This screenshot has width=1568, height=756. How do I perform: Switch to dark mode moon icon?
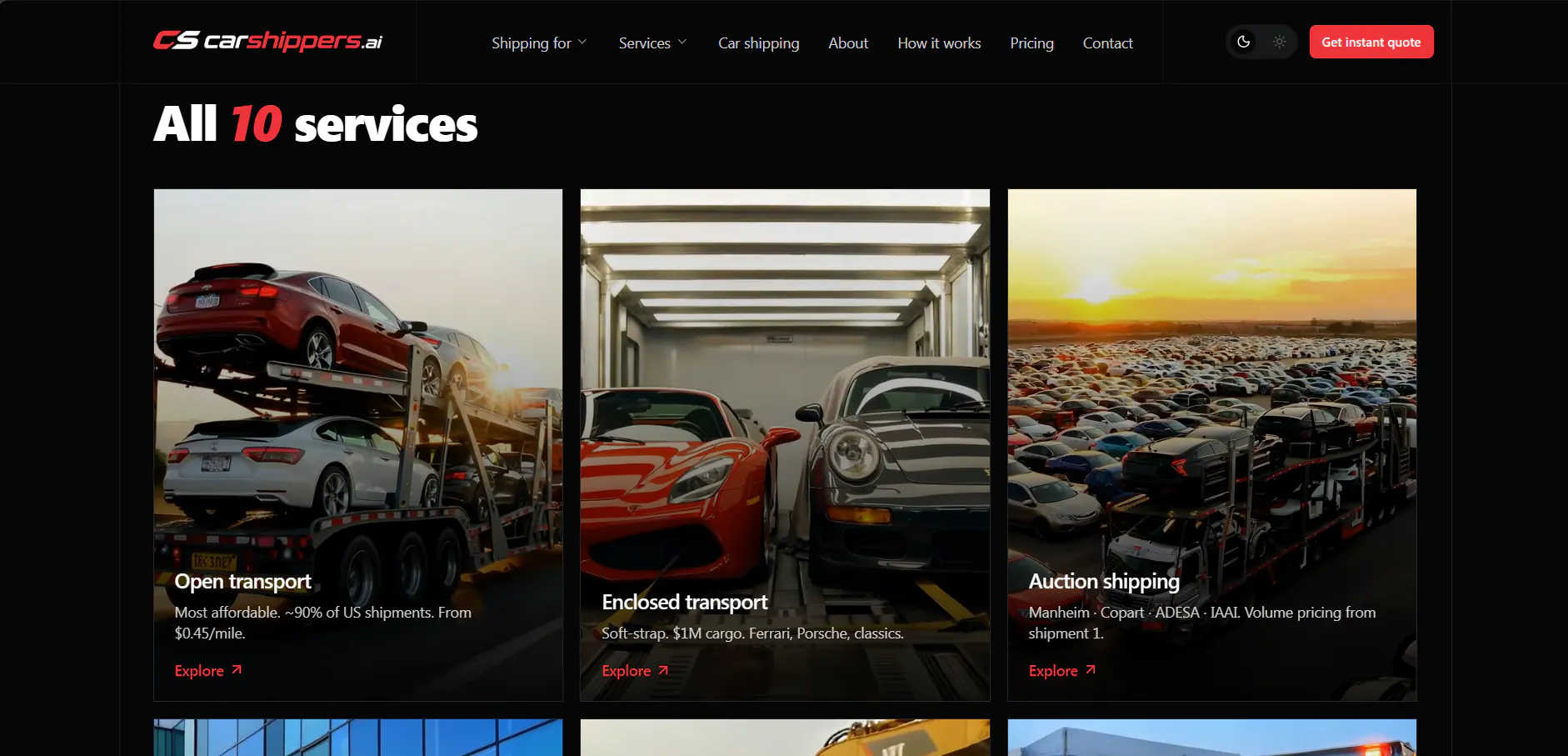[x=1244, y=42]
